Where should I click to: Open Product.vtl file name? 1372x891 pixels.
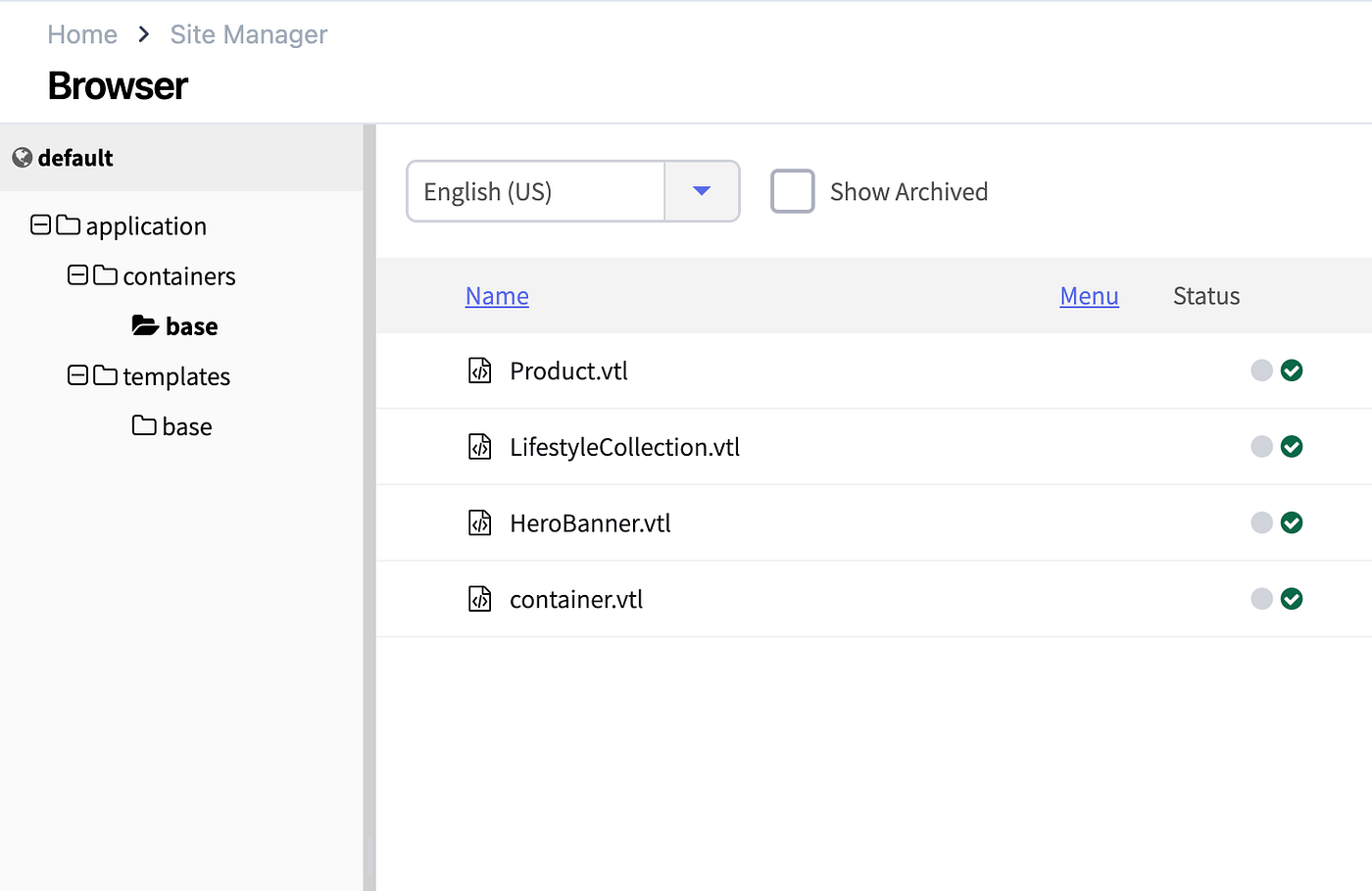568,371
